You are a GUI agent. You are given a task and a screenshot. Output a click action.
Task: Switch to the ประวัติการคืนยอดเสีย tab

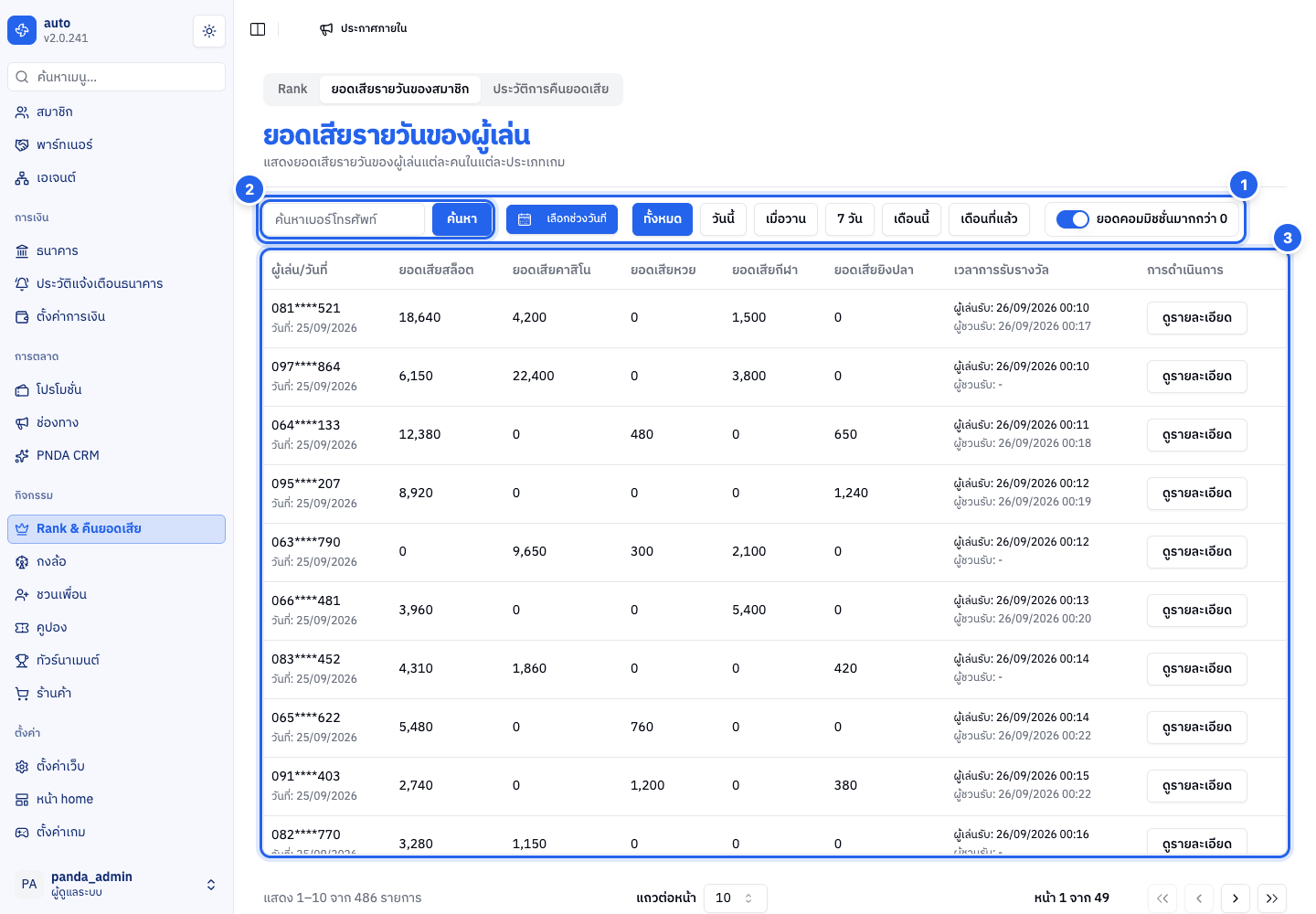pos(551,90)
